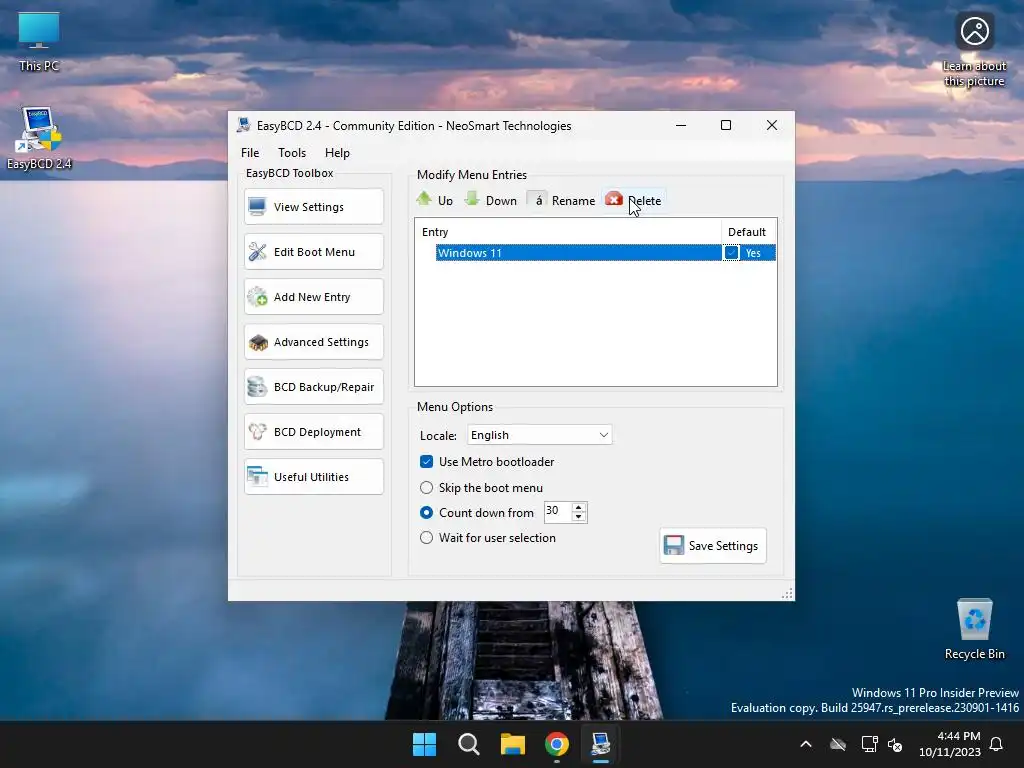
Task: Select the Recycle Bin desktop icon
Action: pos(974,629)
